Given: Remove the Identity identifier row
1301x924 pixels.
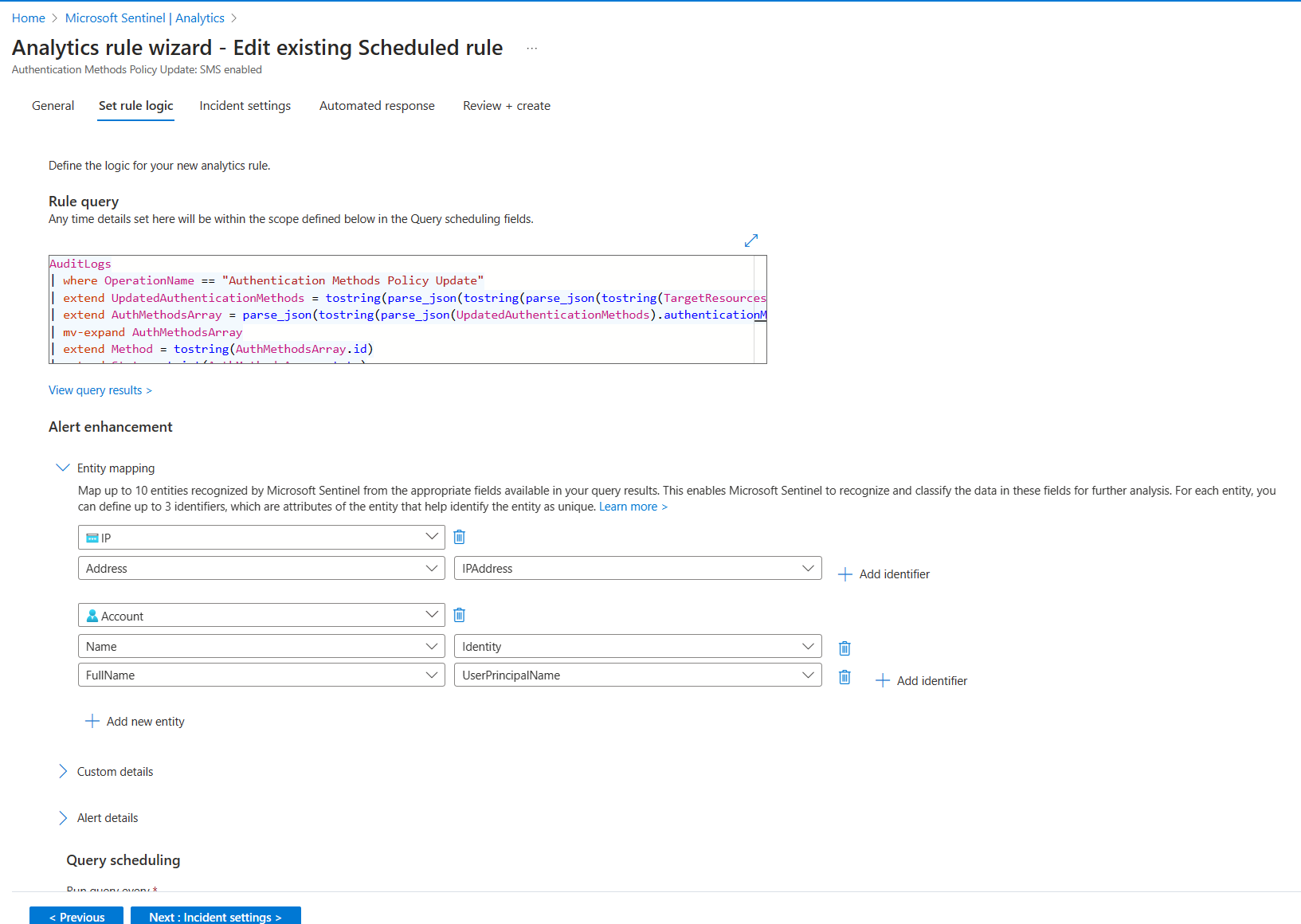Looking at the screenshot, I should point(844,647).
